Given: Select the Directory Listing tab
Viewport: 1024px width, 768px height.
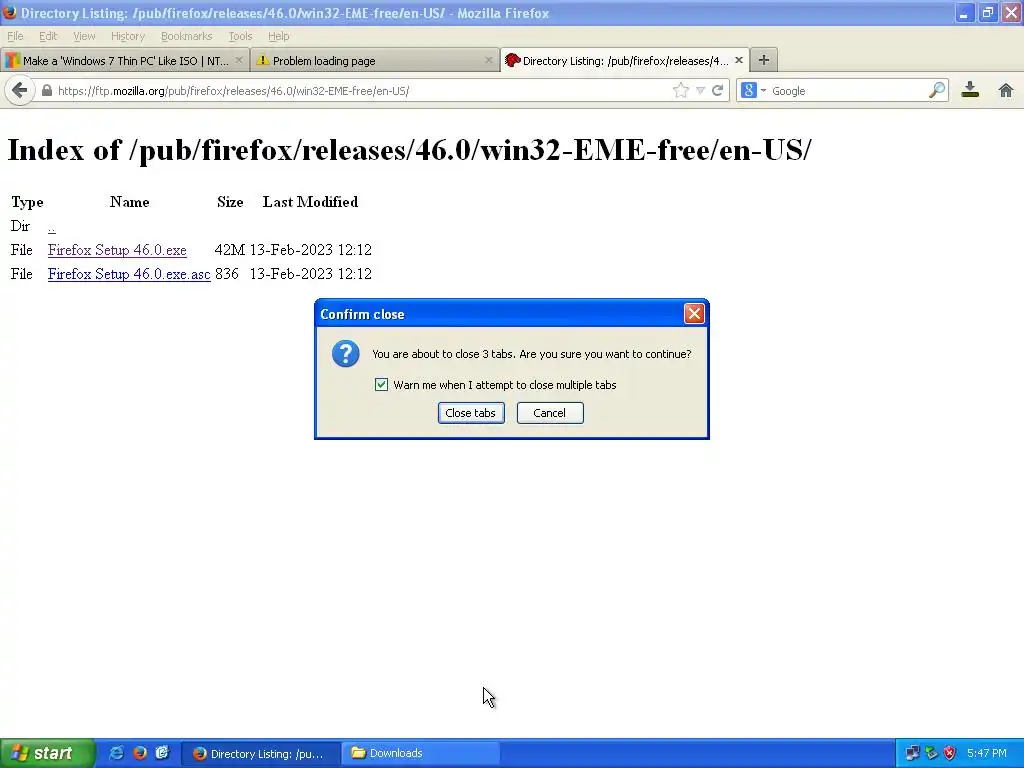Looking at the screenshot, I should [624, 60].
